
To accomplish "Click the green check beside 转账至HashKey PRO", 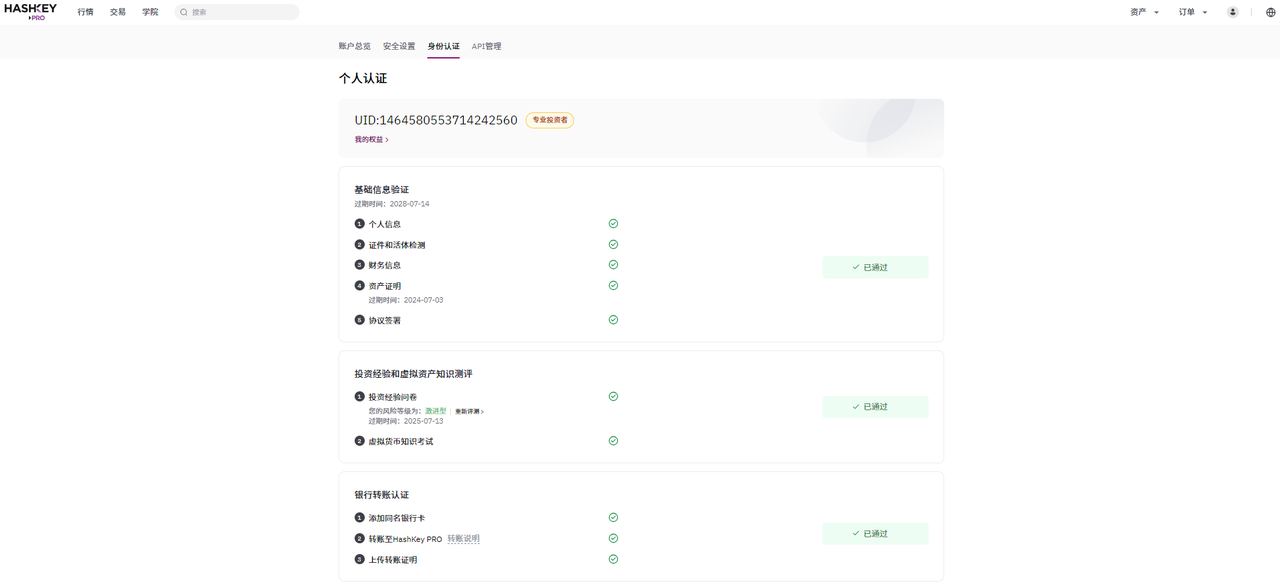I will [x=613, y=538].
